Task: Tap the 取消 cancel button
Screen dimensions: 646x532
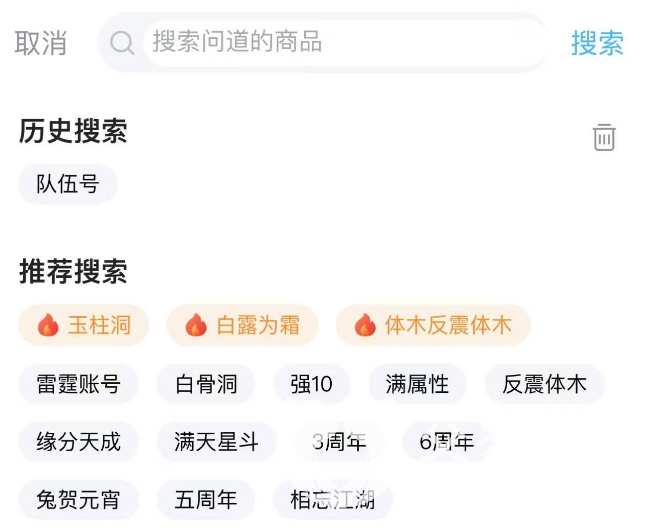Action: click(x=41, y=43)
